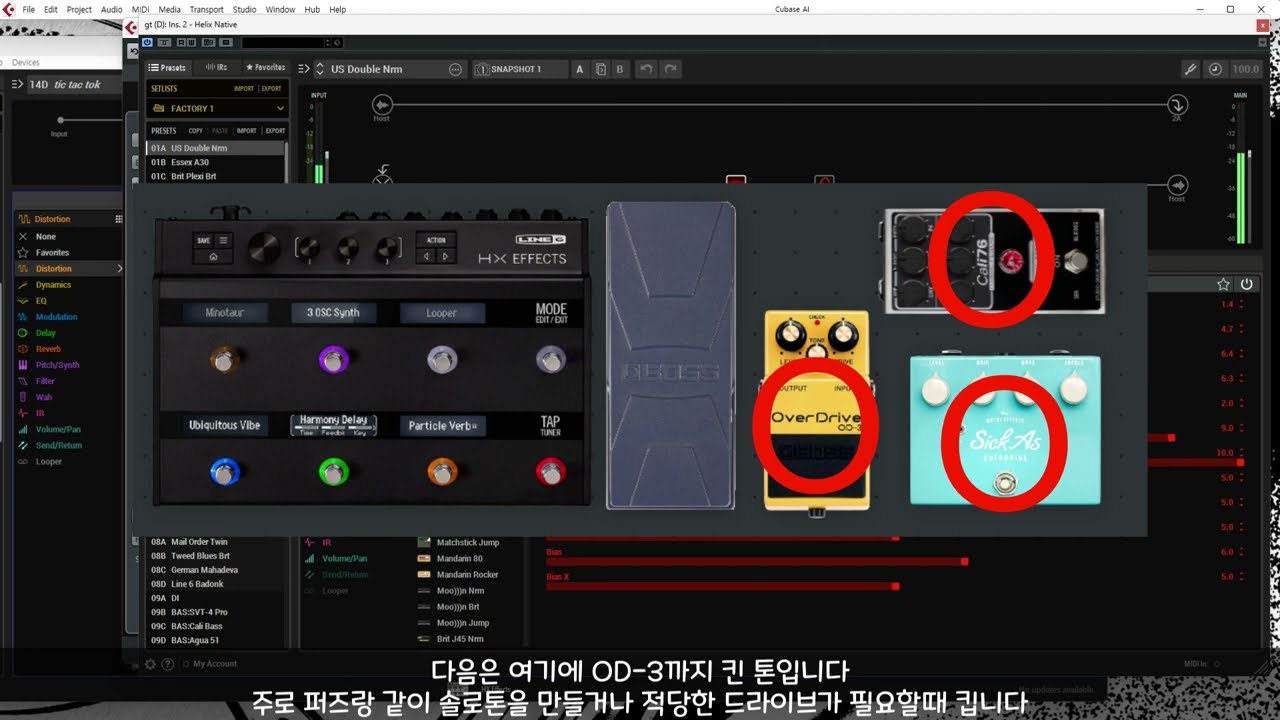The height and width of the screenshot is (720, 1280).
Task: Click setlist EXPORT button
Action: pos(272,88)
